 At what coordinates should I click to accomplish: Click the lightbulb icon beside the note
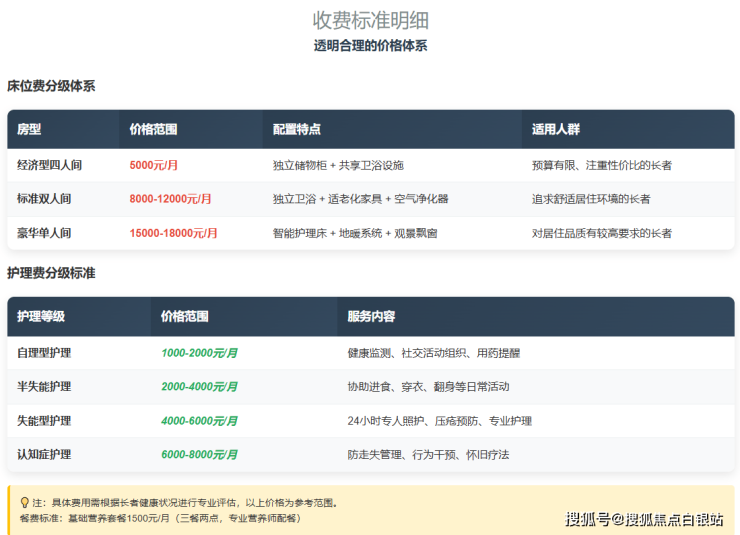click(24, 503)
